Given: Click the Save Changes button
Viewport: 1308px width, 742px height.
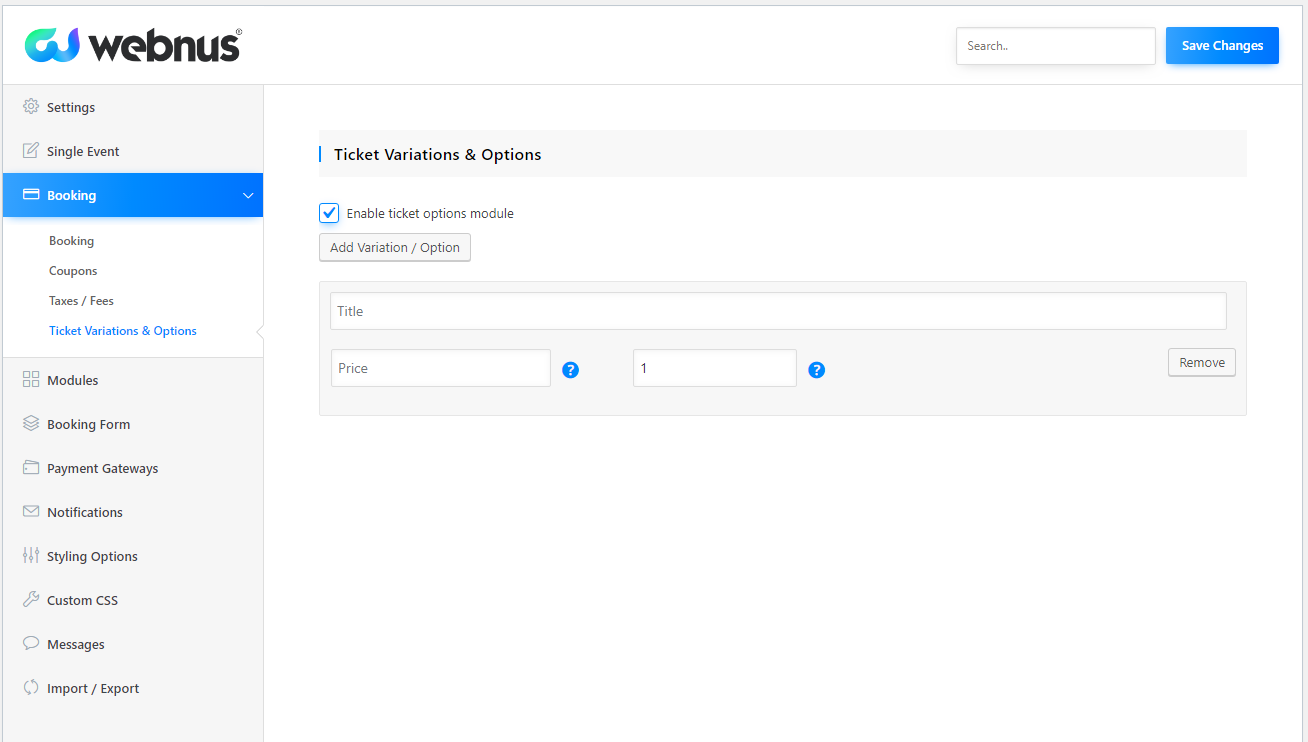Looking at the screenshot, I should (1222, 45).
